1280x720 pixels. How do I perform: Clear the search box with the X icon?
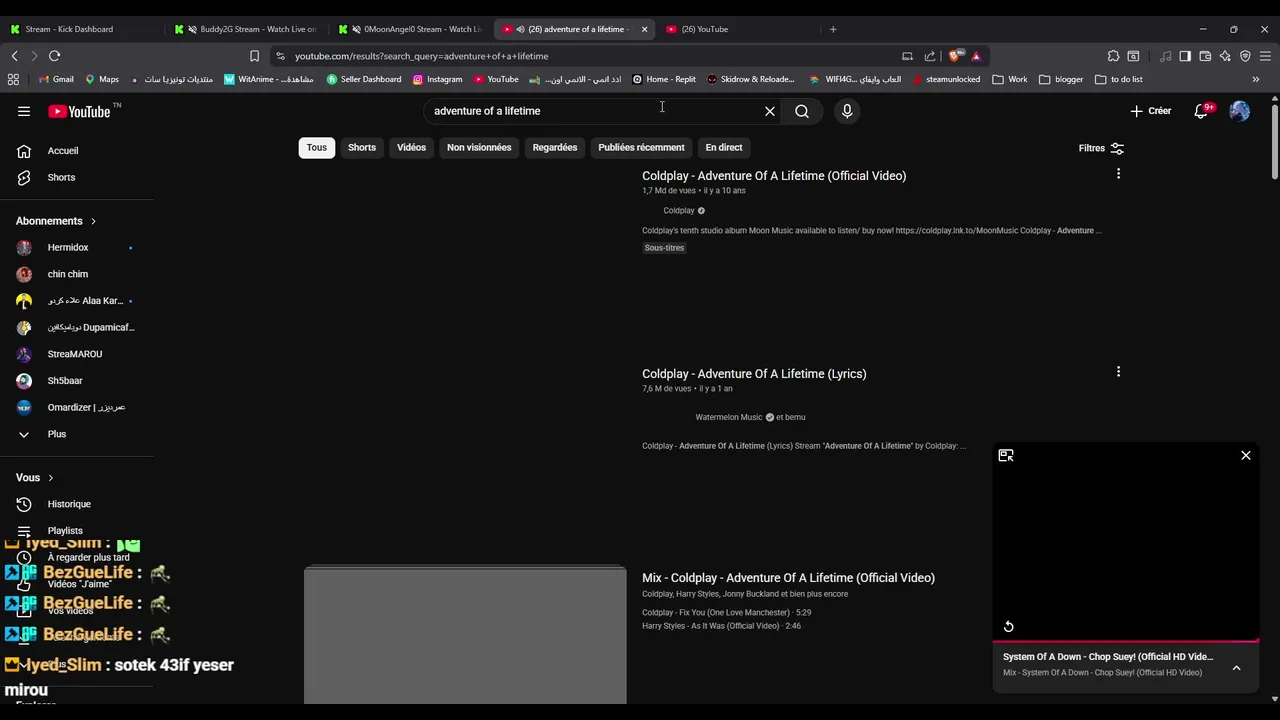click(770, 111)
